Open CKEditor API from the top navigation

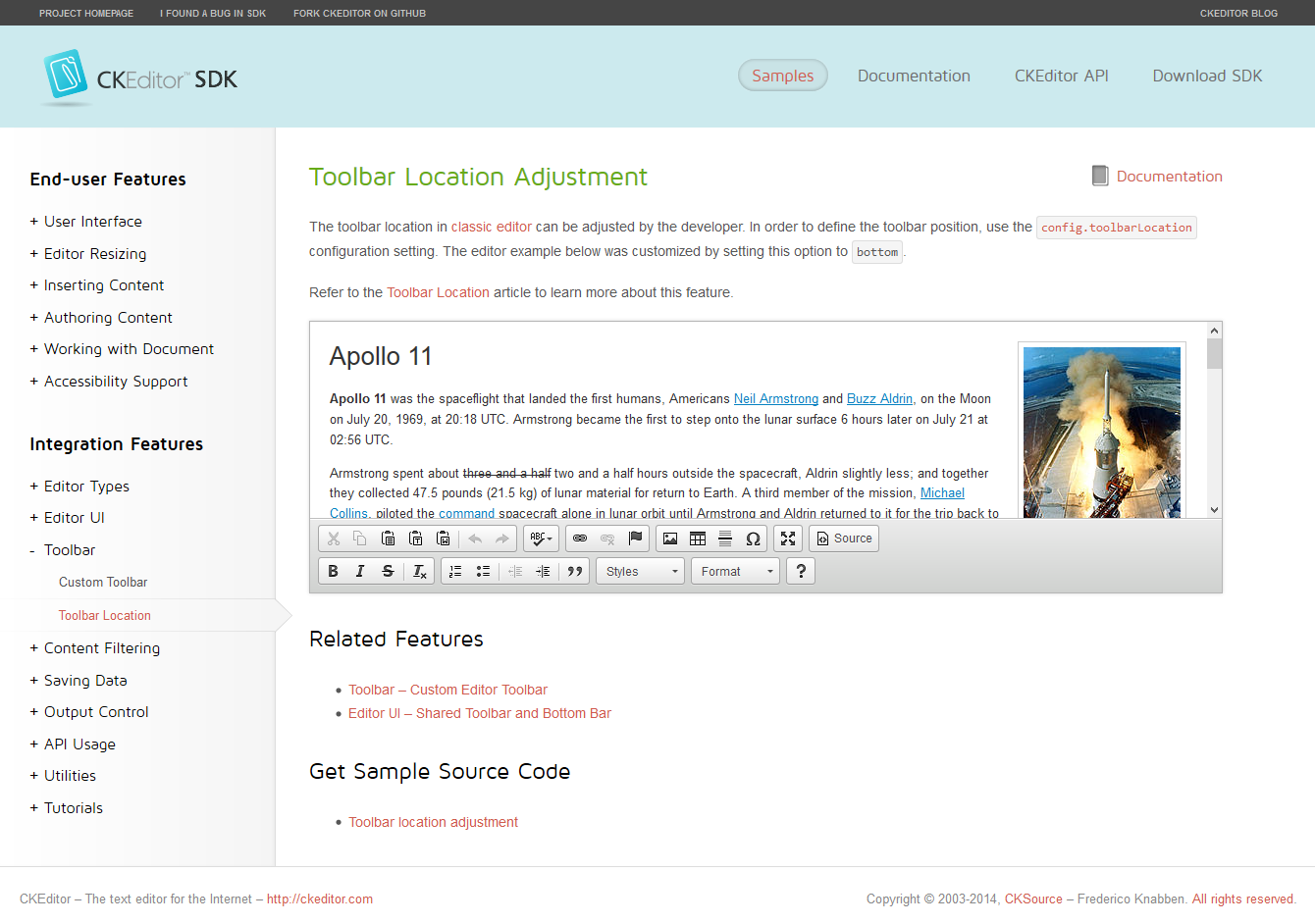(x=1061, y=76)
